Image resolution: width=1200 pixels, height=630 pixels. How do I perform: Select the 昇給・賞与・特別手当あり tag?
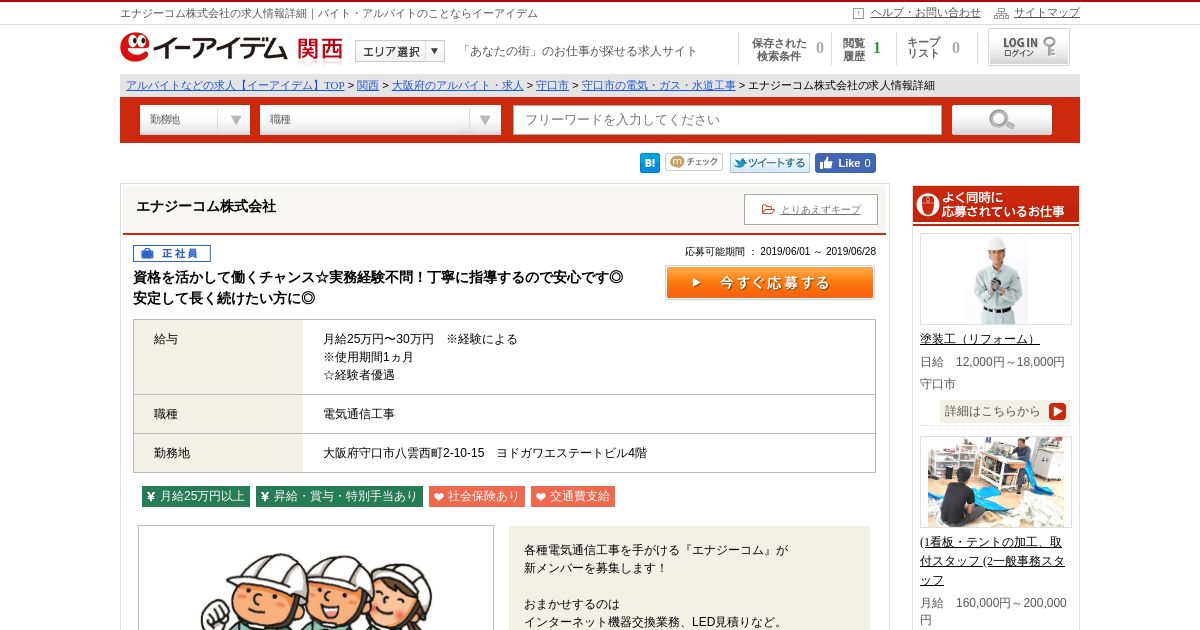(x=340, y=496)
